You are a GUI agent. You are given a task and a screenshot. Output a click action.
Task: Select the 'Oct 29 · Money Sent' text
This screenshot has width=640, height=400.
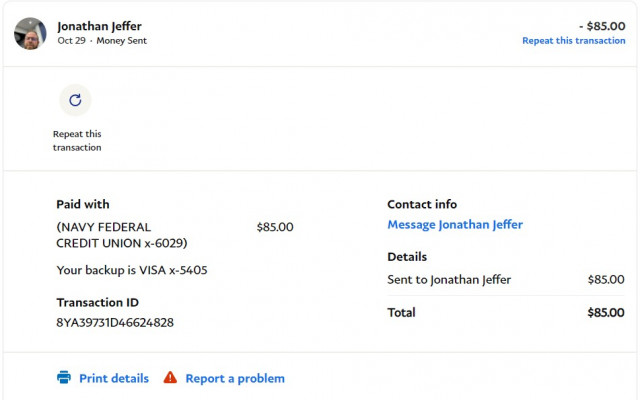[x=102, y=41]
